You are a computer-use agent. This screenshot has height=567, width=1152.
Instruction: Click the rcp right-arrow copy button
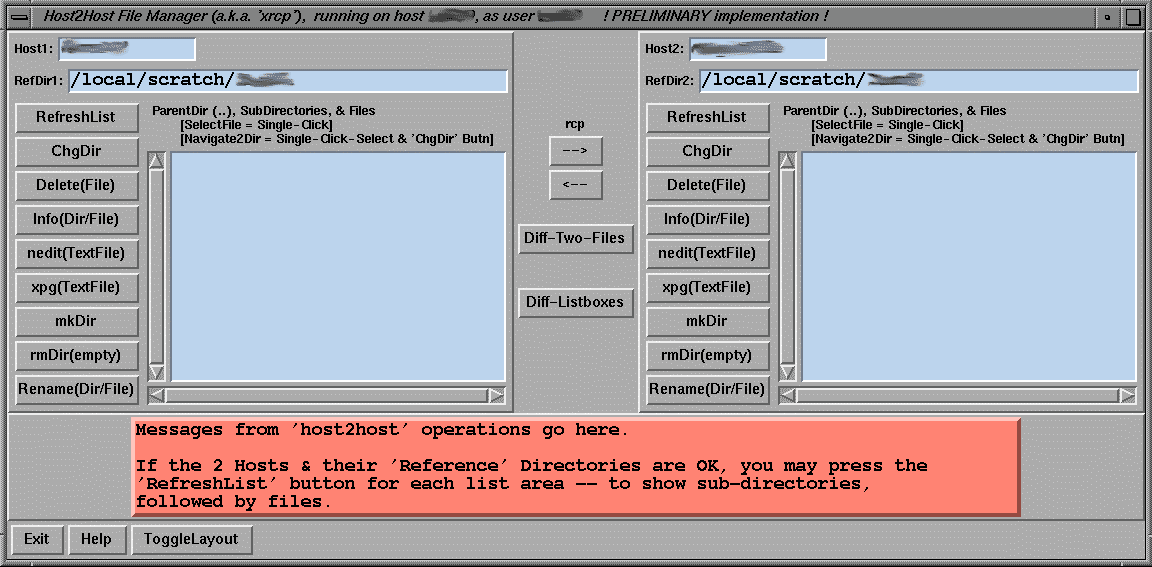point(575,151)
